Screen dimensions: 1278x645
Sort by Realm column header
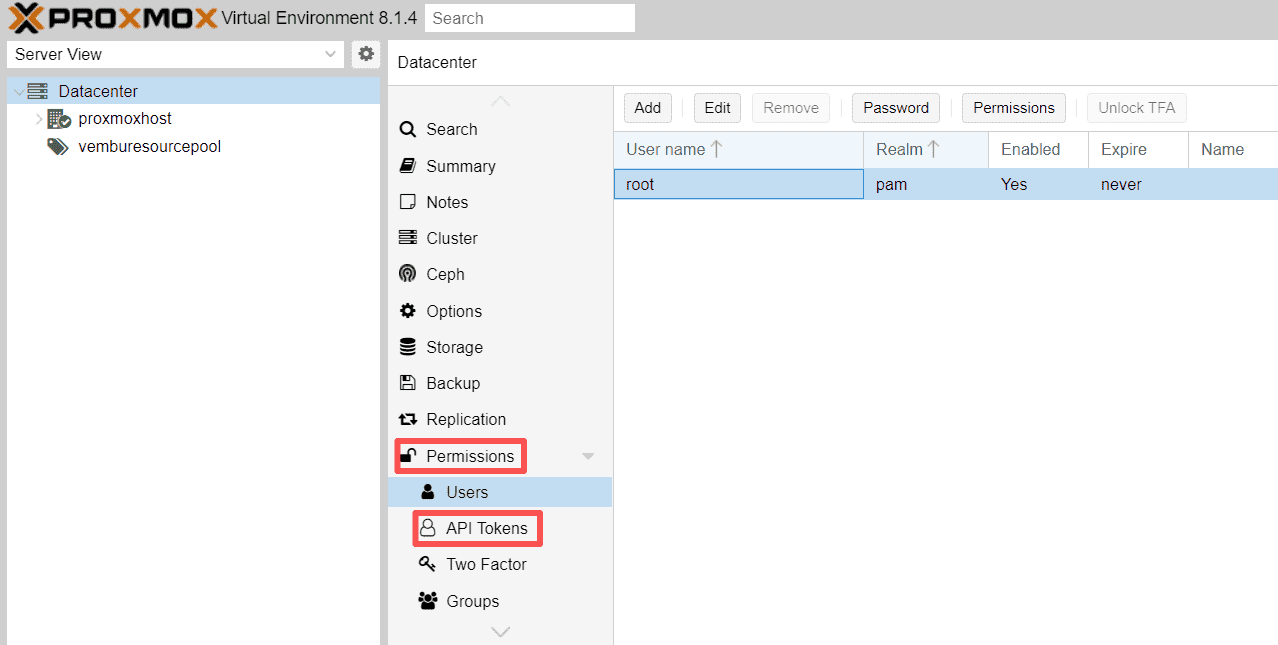click(x=926, y=149)
